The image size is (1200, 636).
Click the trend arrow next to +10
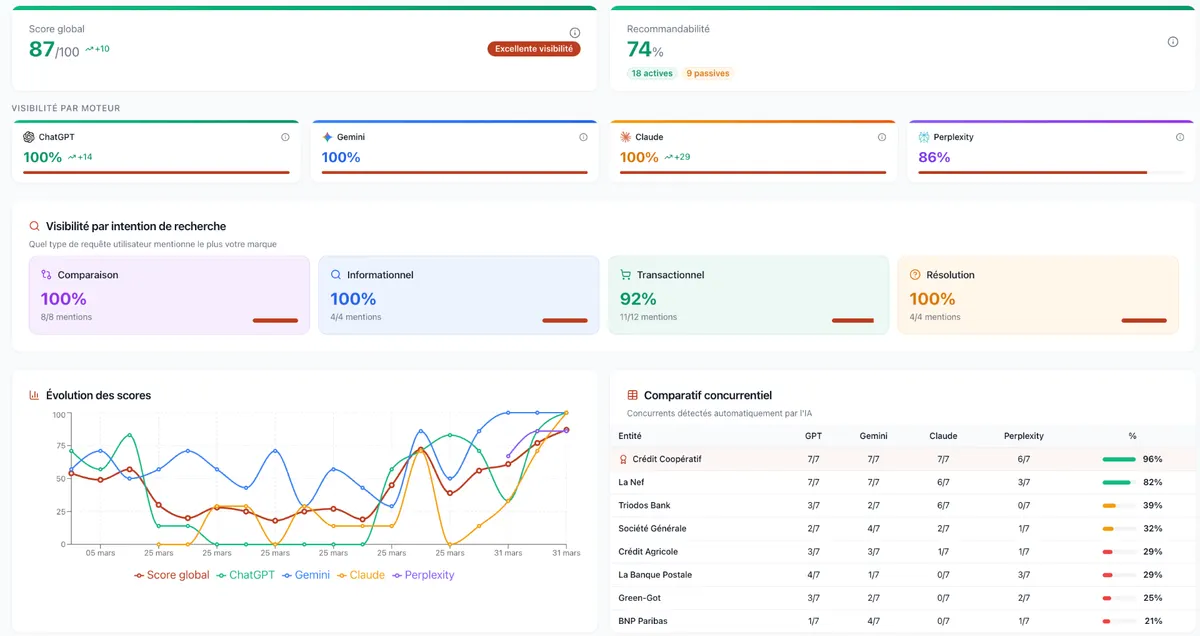[x=89, y=49]
